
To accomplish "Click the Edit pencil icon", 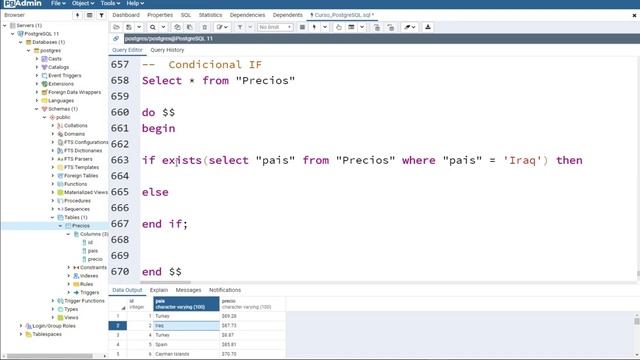I will coord(220,27).
